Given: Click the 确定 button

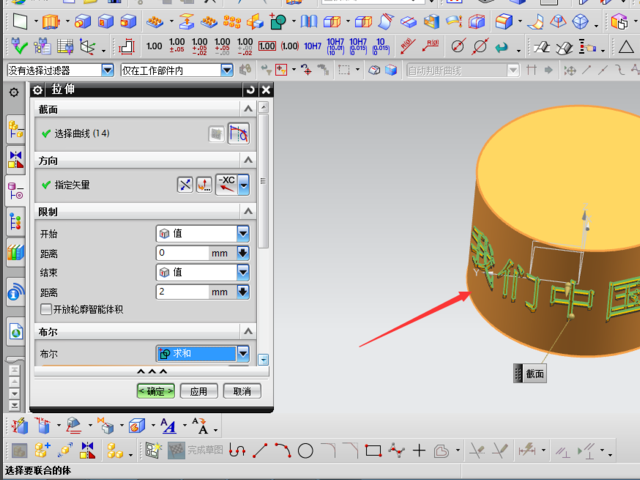Looking at the screenshot, I should point(156,391).
